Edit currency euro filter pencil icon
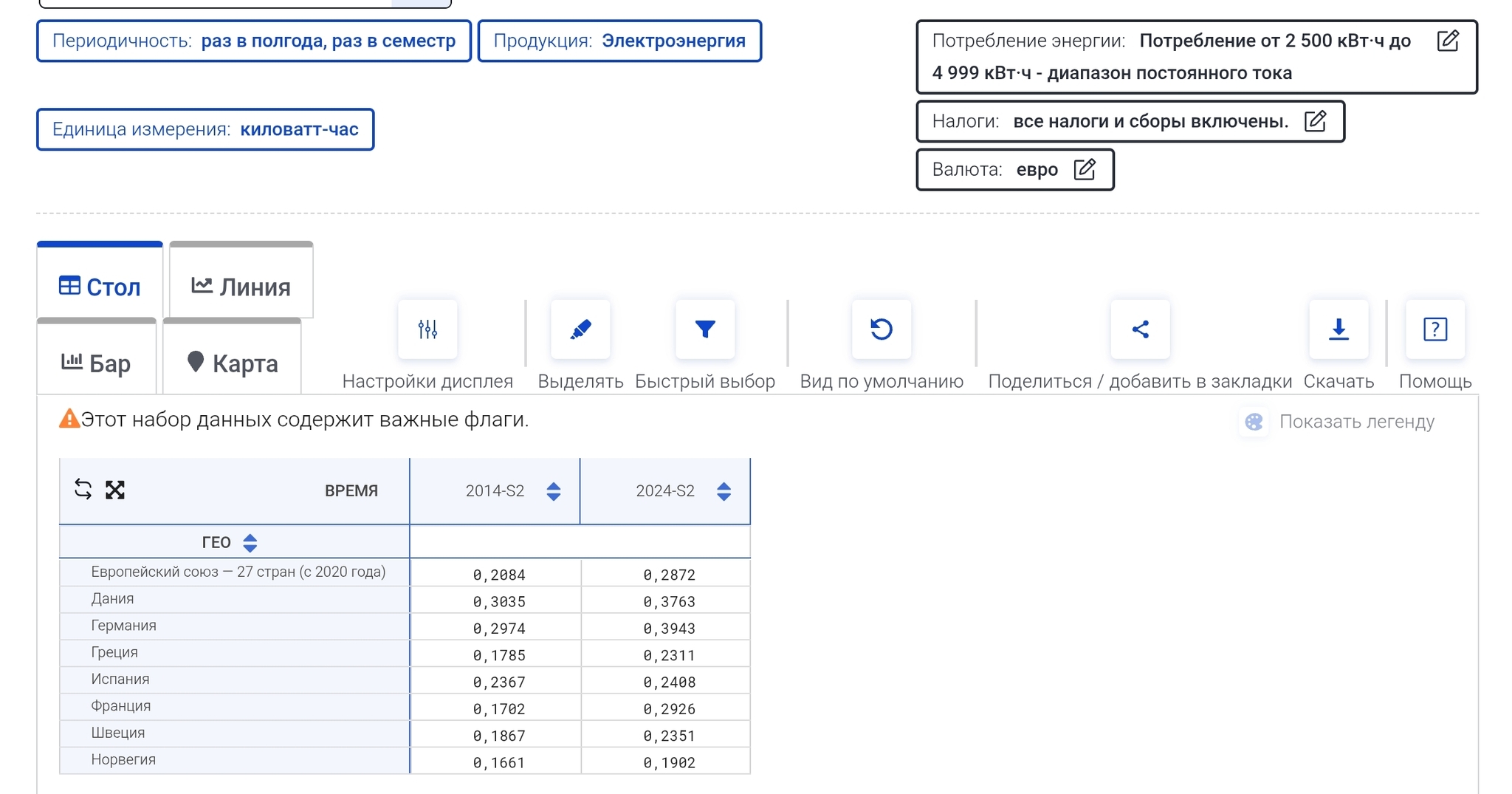 [1084, 170]
